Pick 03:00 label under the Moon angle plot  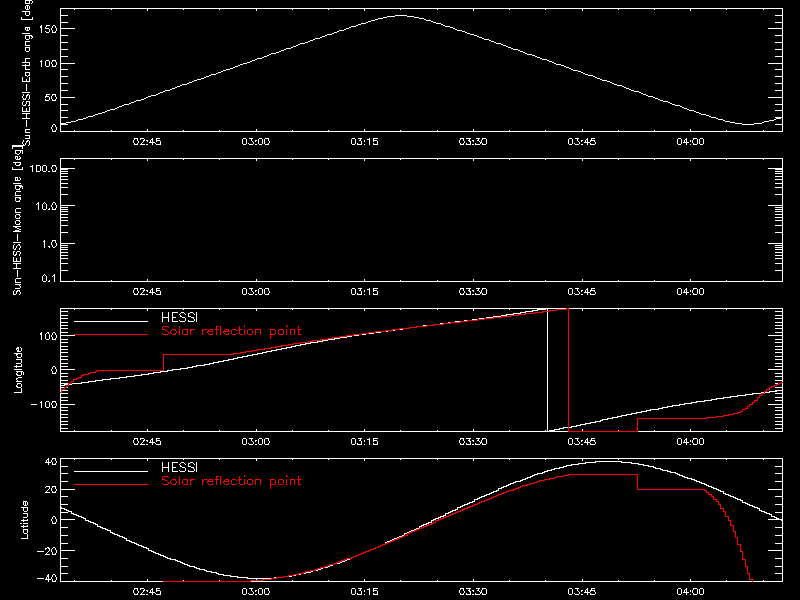tap(256, 292)
